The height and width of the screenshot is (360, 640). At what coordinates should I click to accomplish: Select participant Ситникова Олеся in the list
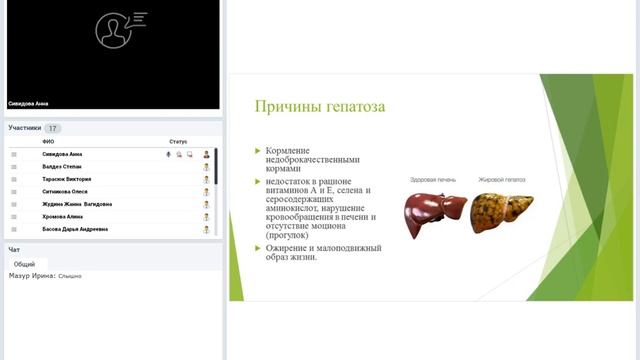(x=65, y=192)
